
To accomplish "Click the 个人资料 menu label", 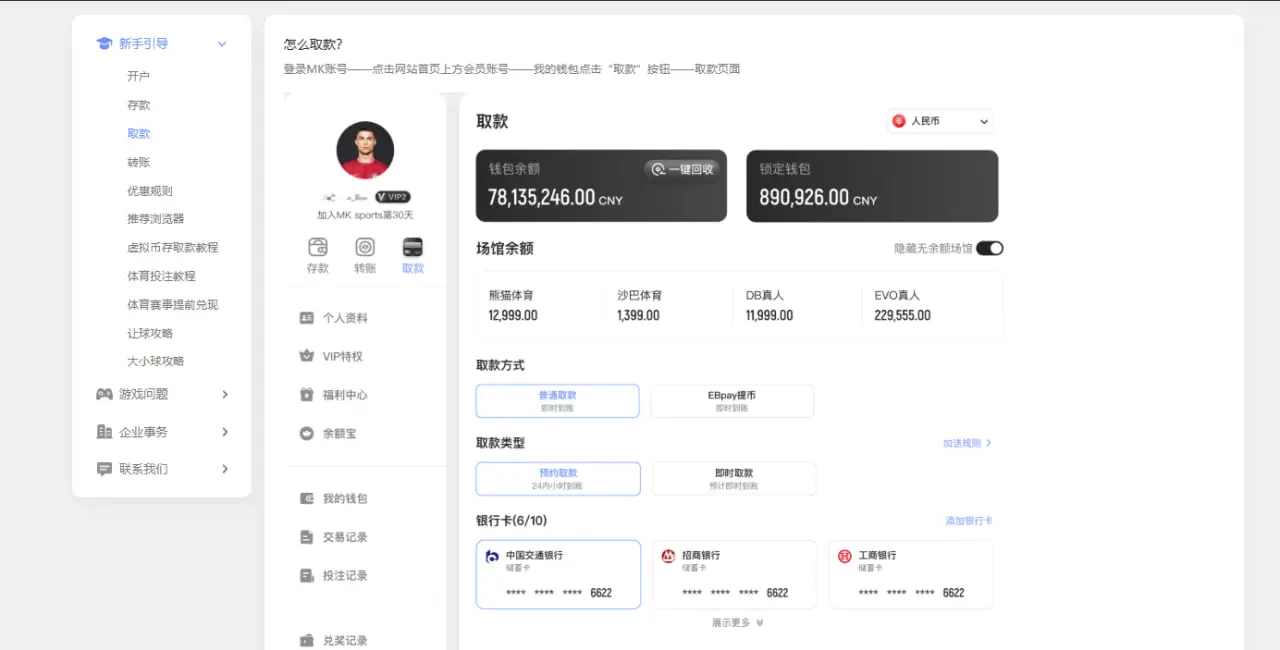I will pyautogui.click(x=345, y=318).
